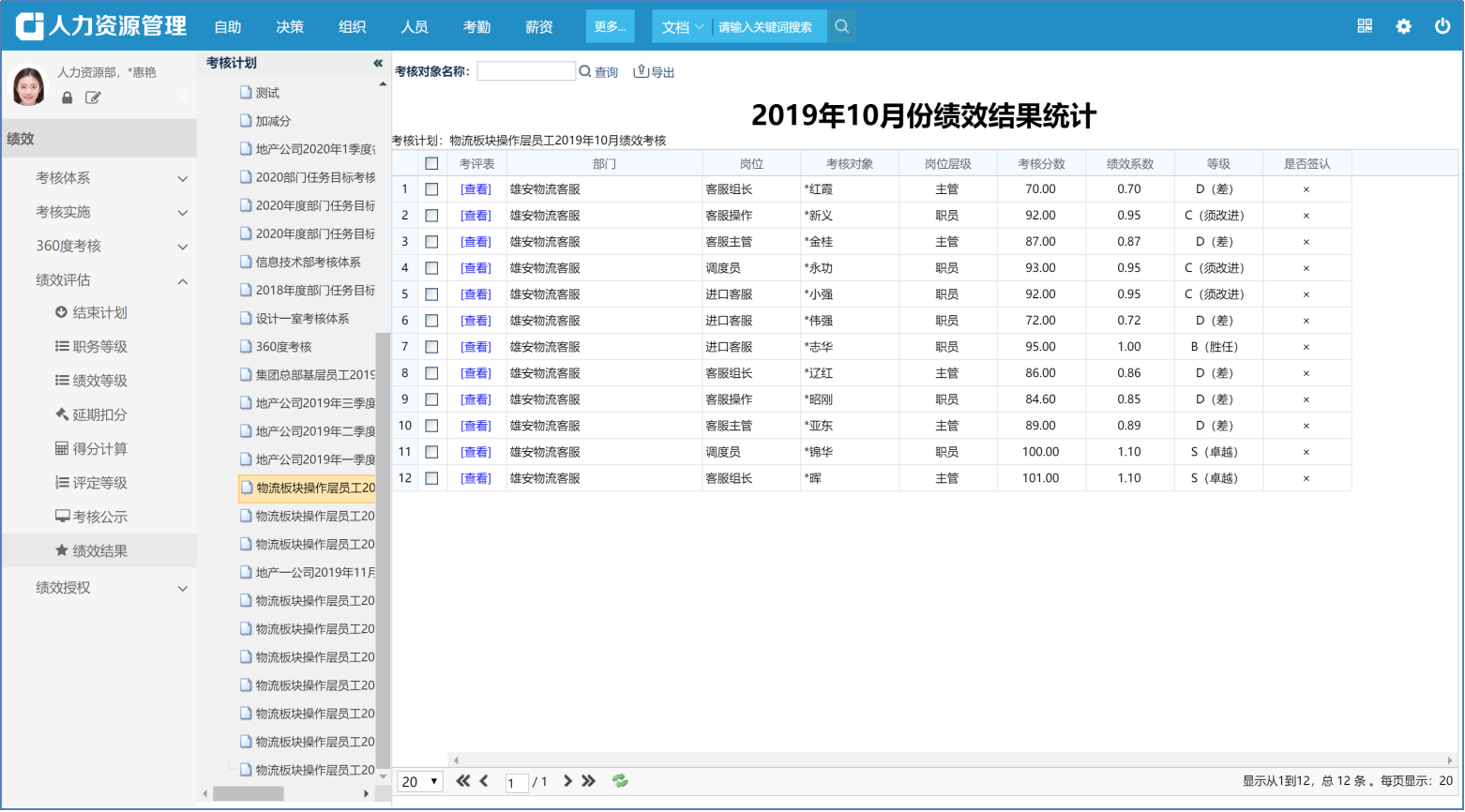The width and height of the screenshot is (1465, 812).
Task: Open settings via the gear icon
Action: (1403, 26)
